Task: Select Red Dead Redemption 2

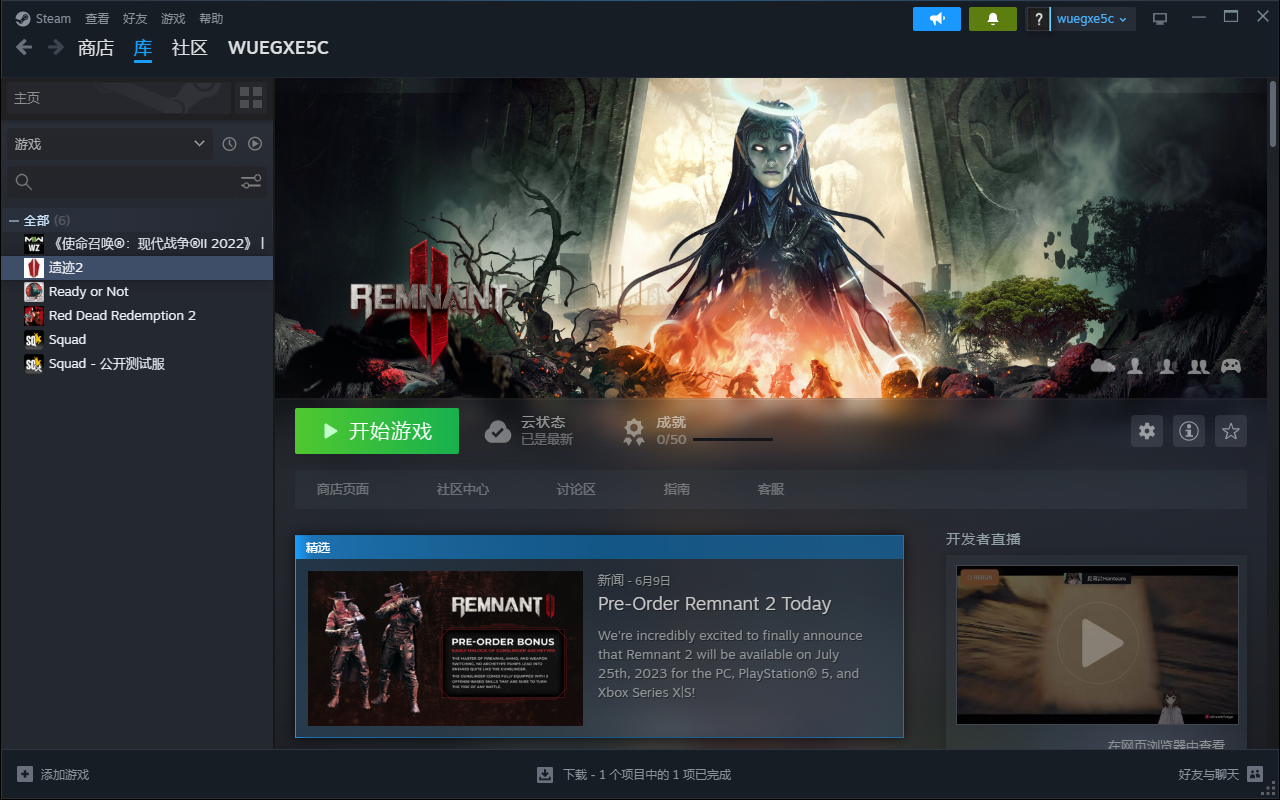Action: pyautogui.click(x=137, y=315)
